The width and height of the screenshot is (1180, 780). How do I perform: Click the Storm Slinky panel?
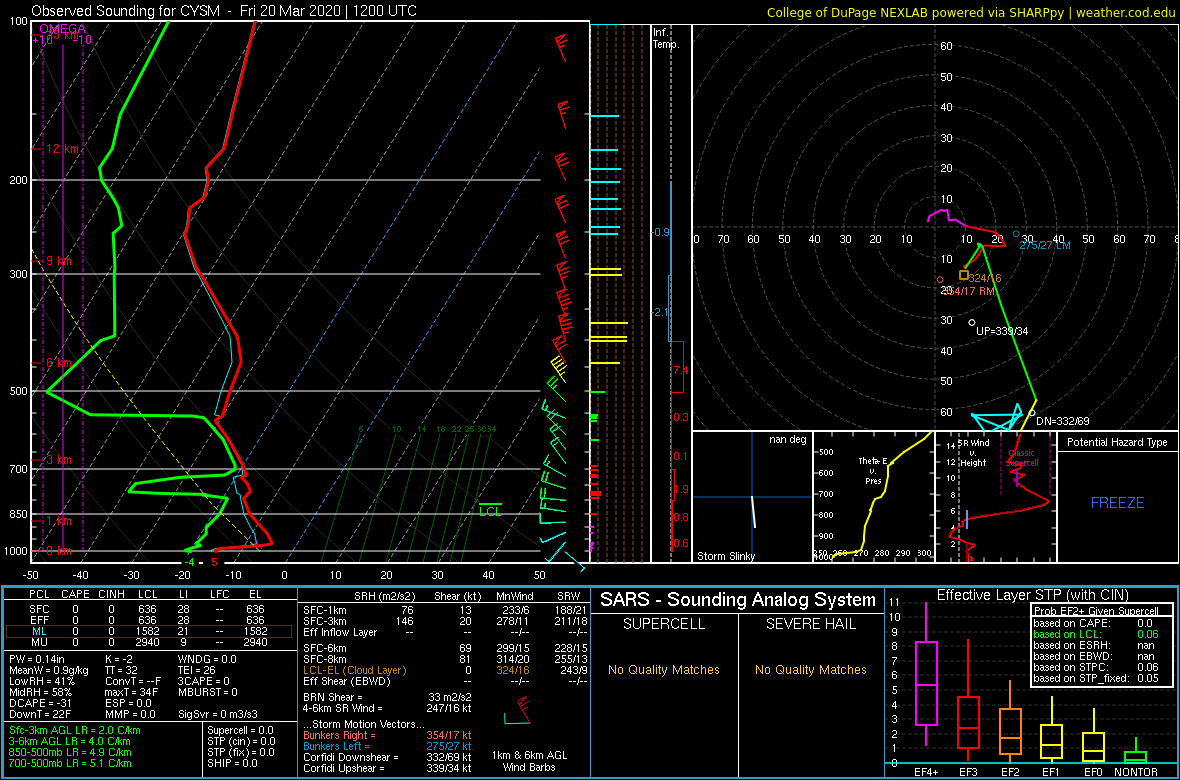coord(752,497)
